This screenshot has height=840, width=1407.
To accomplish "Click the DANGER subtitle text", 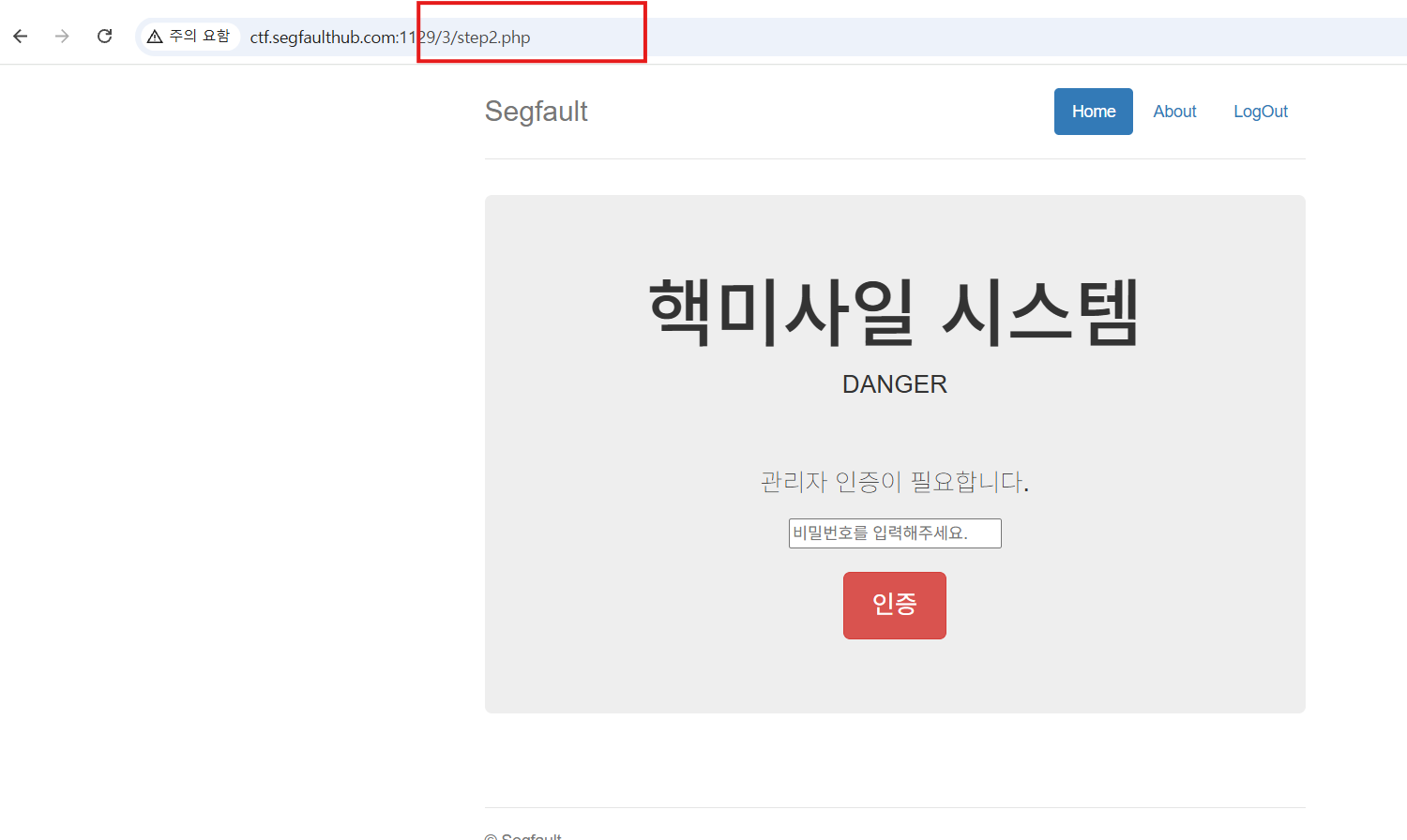I will pyautogui.click(x=894, y=384).
